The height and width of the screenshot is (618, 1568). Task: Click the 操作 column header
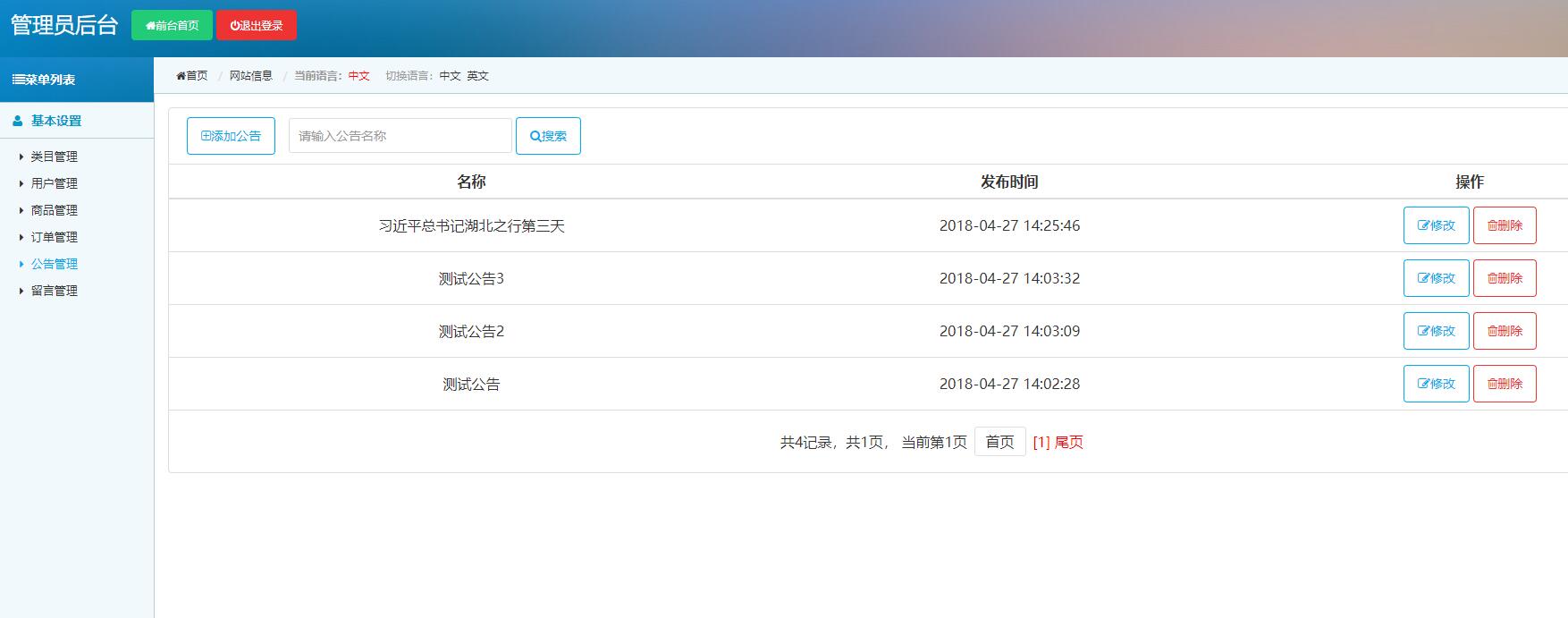pyautogui.click(x=1470, y=182)
